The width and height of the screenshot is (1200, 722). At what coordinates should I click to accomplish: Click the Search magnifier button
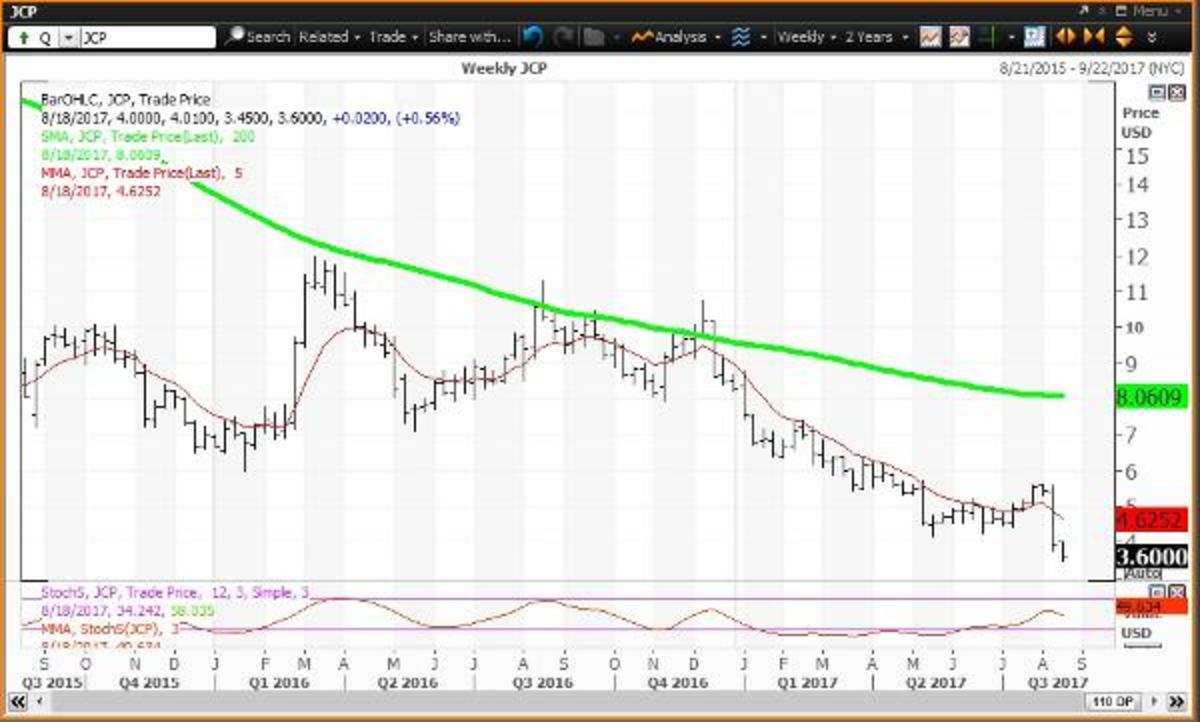(x=258, y=37)
